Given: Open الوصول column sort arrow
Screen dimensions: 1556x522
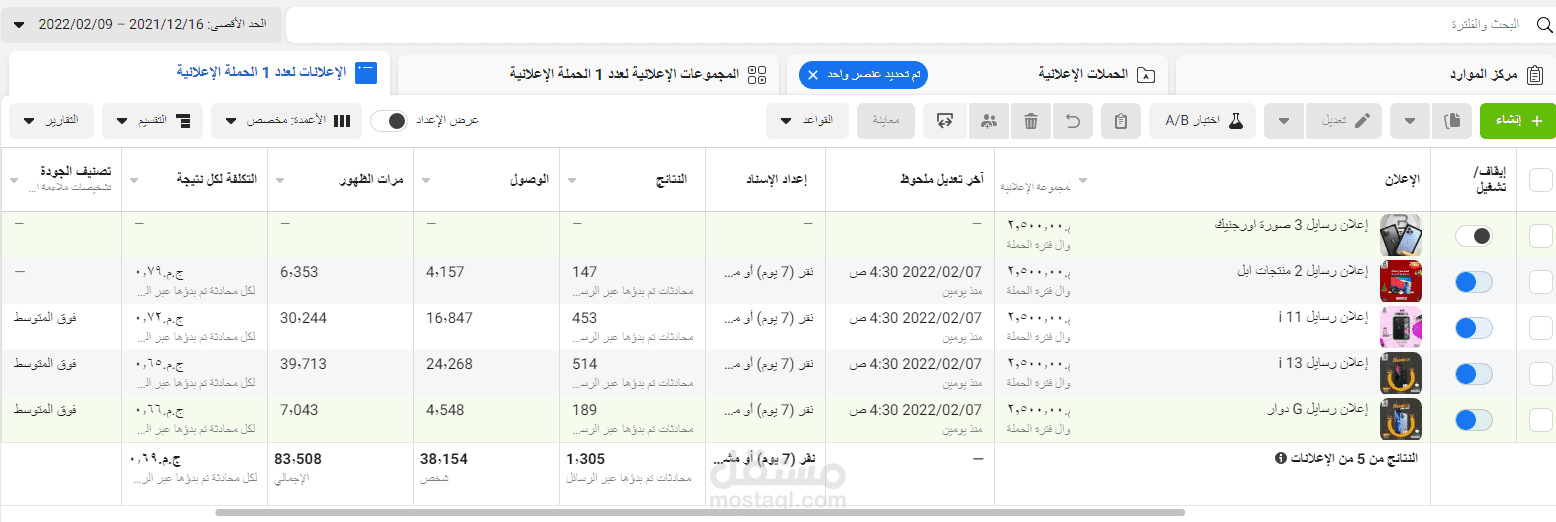Looking at the screenshot, I should (427, 180).
